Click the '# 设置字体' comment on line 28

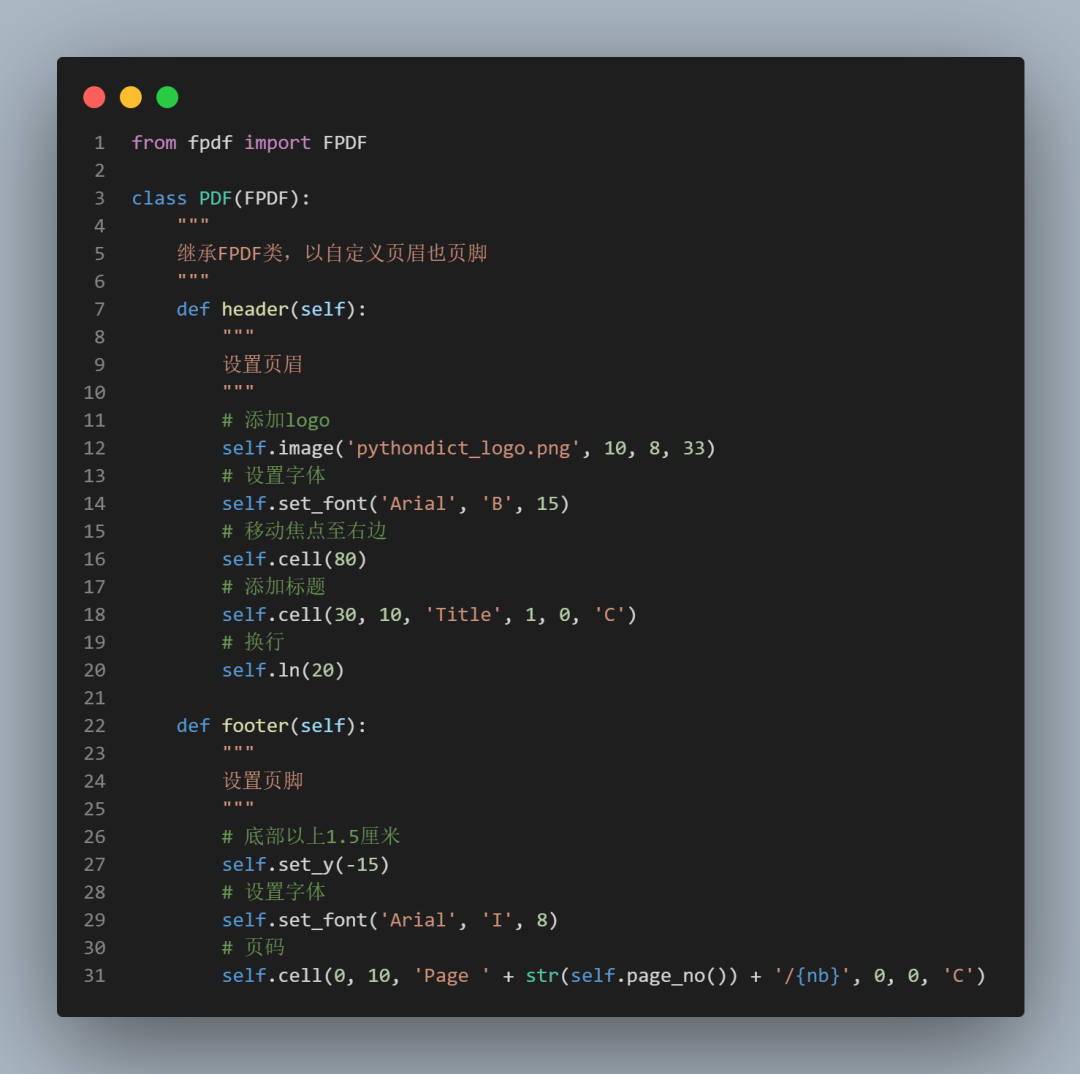tap(274, 892)
